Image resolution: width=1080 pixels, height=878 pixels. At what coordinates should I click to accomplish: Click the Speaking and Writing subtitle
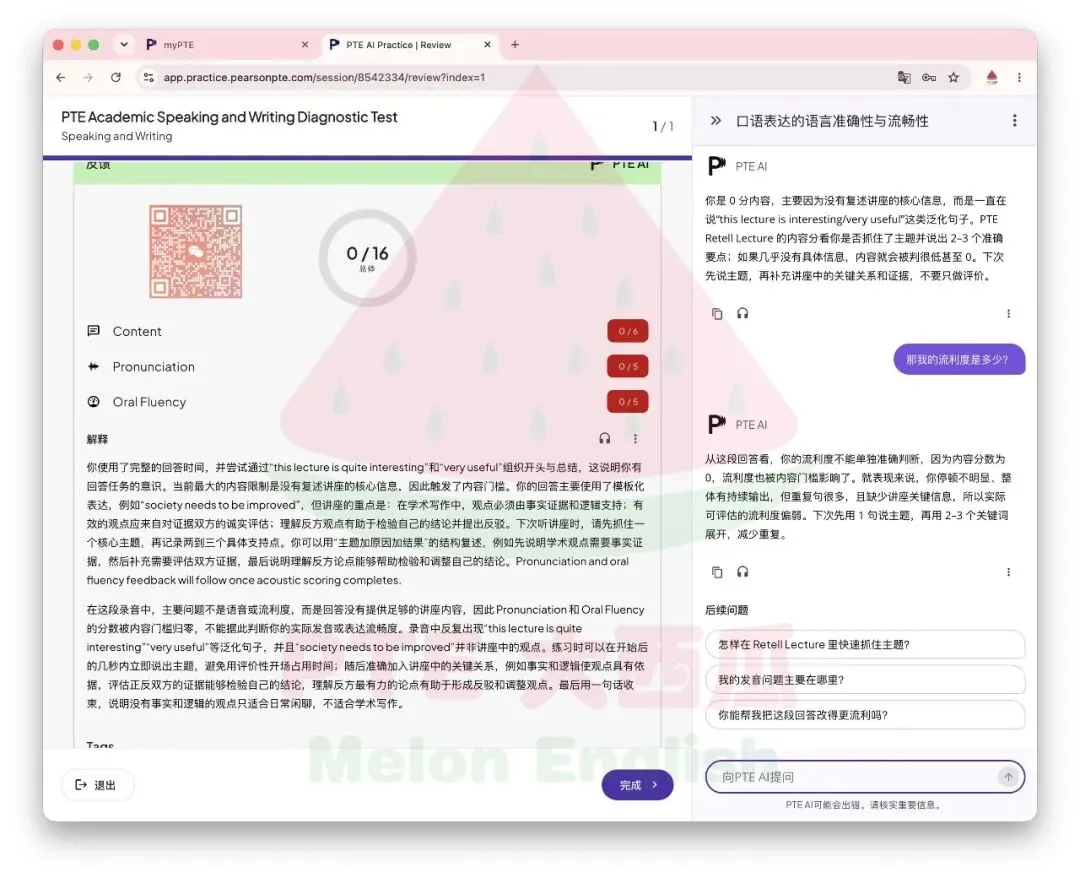coord(116,136)
